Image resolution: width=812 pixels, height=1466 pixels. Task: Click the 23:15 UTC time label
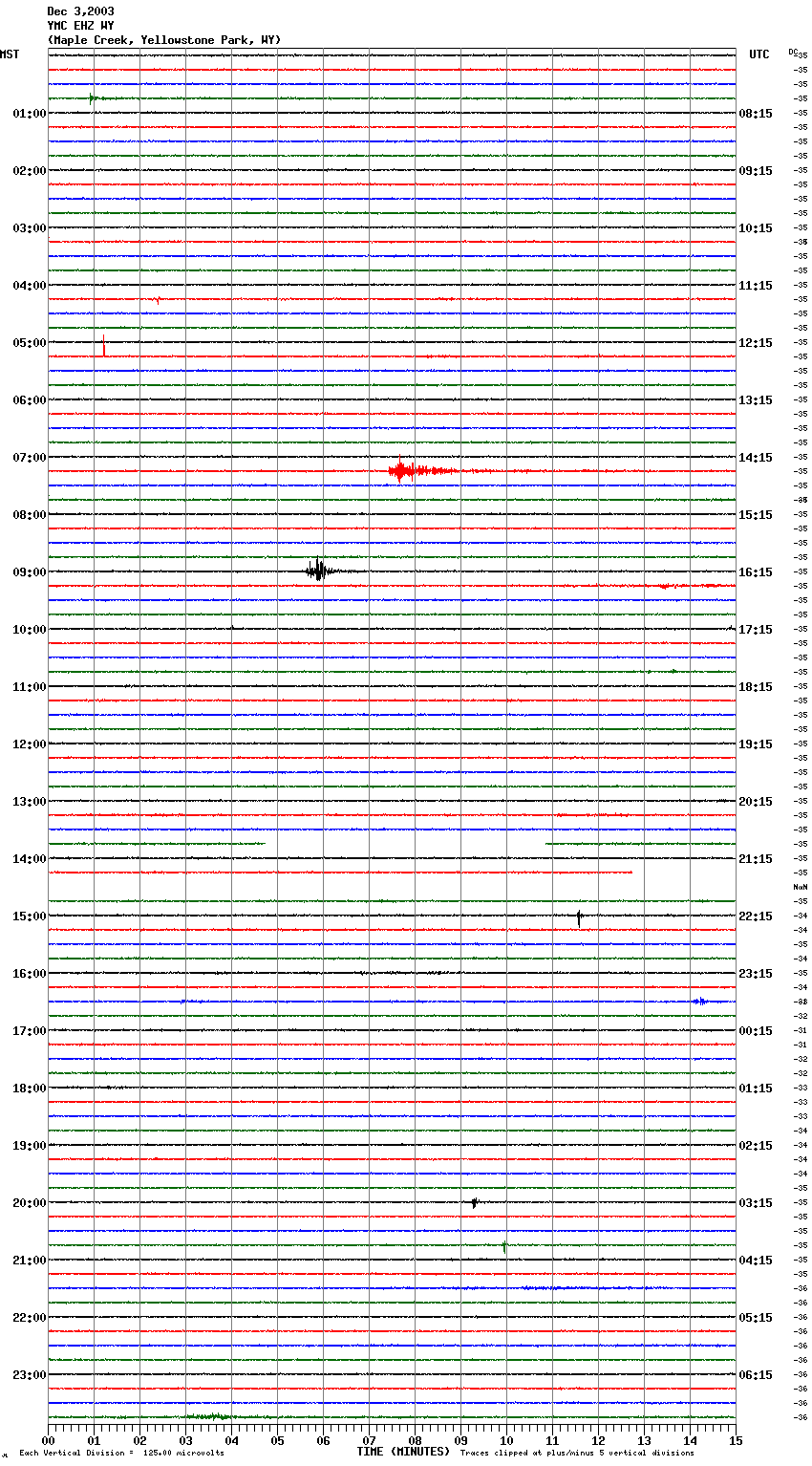pyautogui.click(x=756, y=974)
